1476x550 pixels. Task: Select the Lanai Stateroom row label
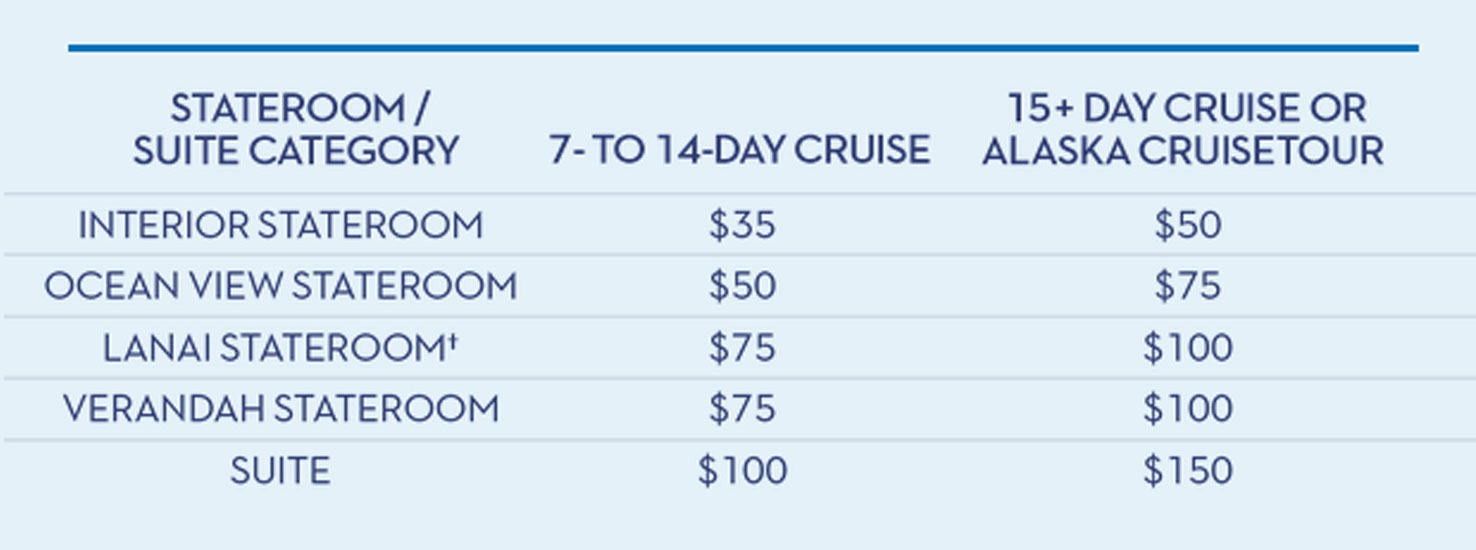(x=270, y=348)
